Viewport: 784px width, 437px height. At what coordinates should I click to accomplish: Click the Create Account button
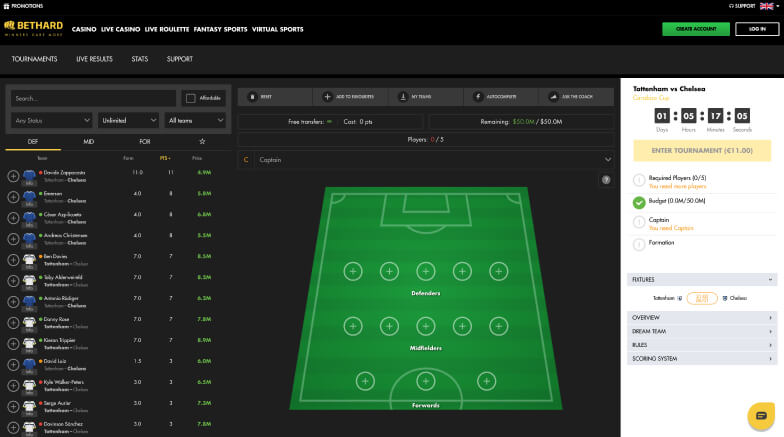696,29
